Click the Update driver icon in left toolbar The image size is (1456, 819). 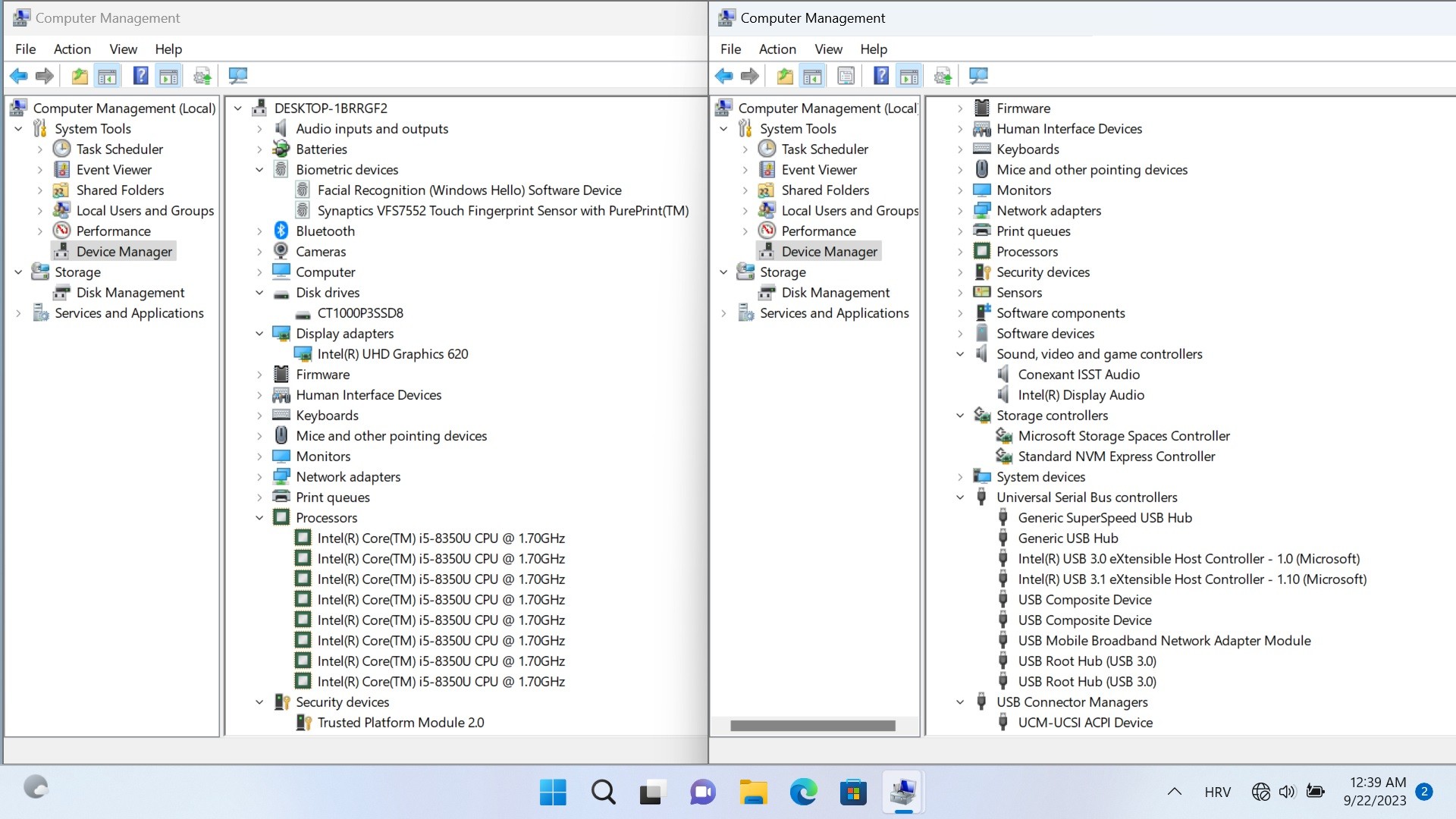202,76
